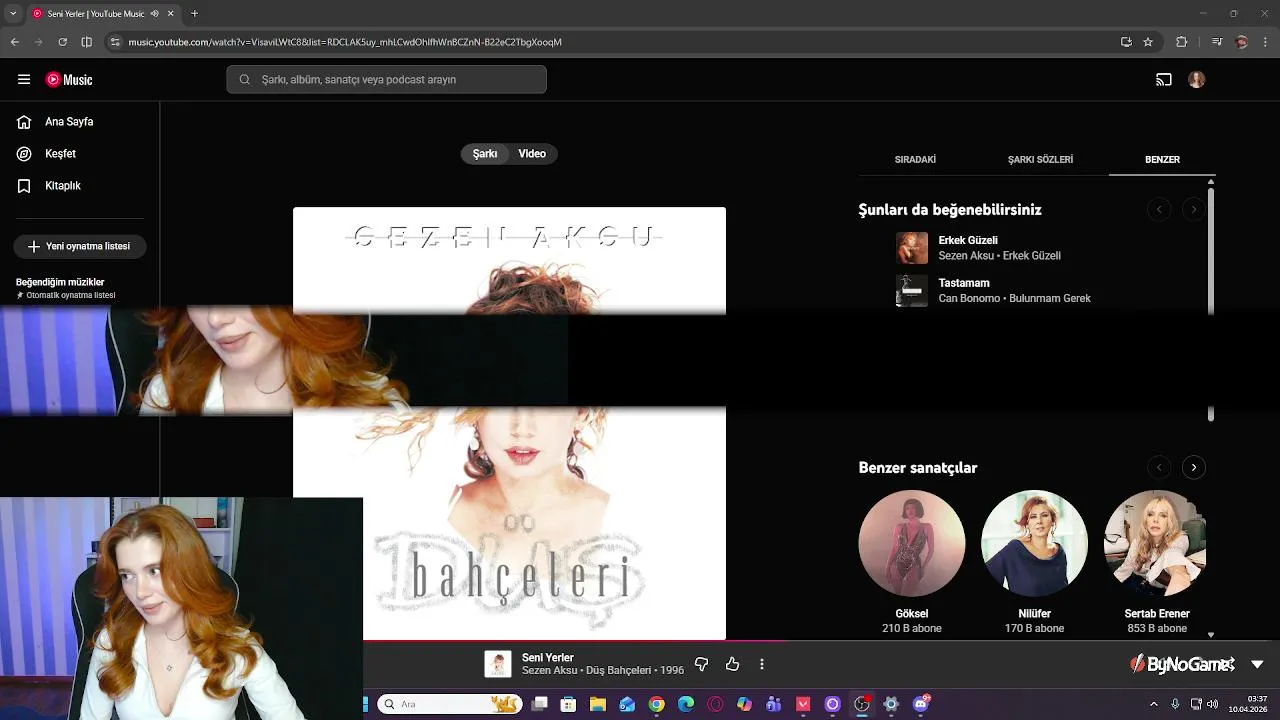Show next items in Şunları da beğenebilirsiniz

(1193, 210)
